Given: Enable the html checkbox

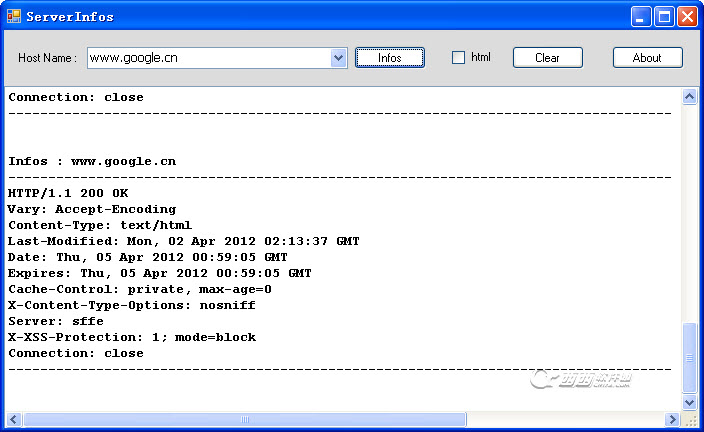Looking at the screenshot, I should (458, 57).
